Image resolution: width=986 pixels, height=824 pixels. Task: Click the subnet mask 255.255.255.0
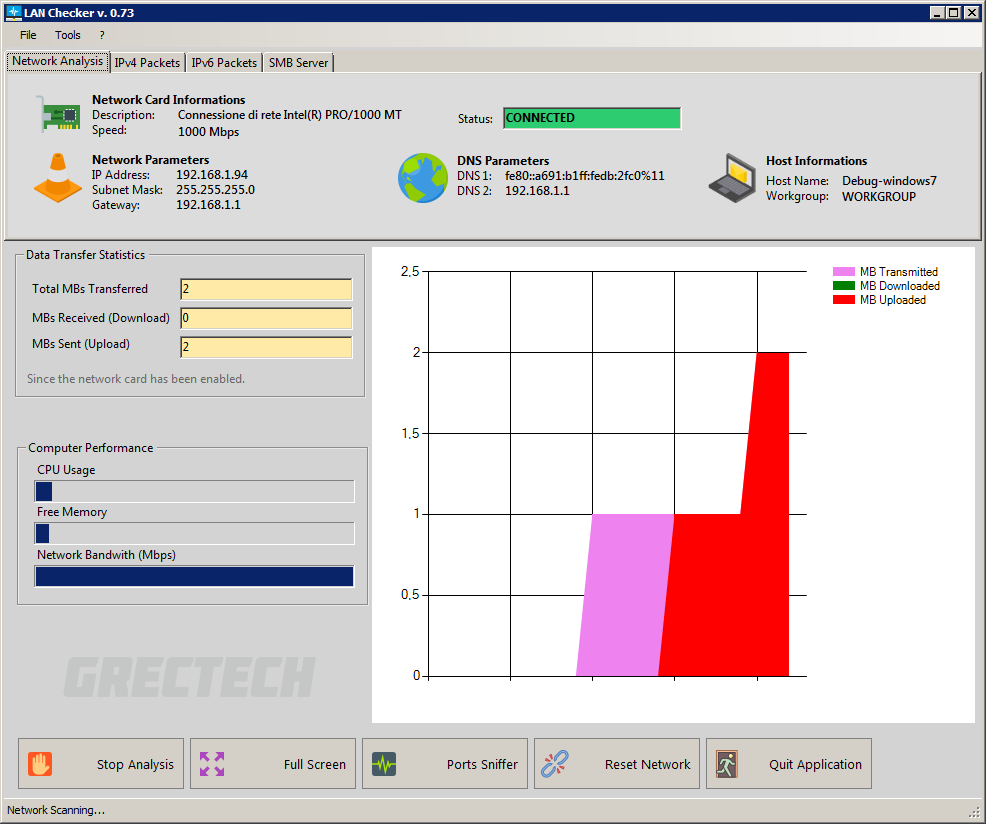215,190
